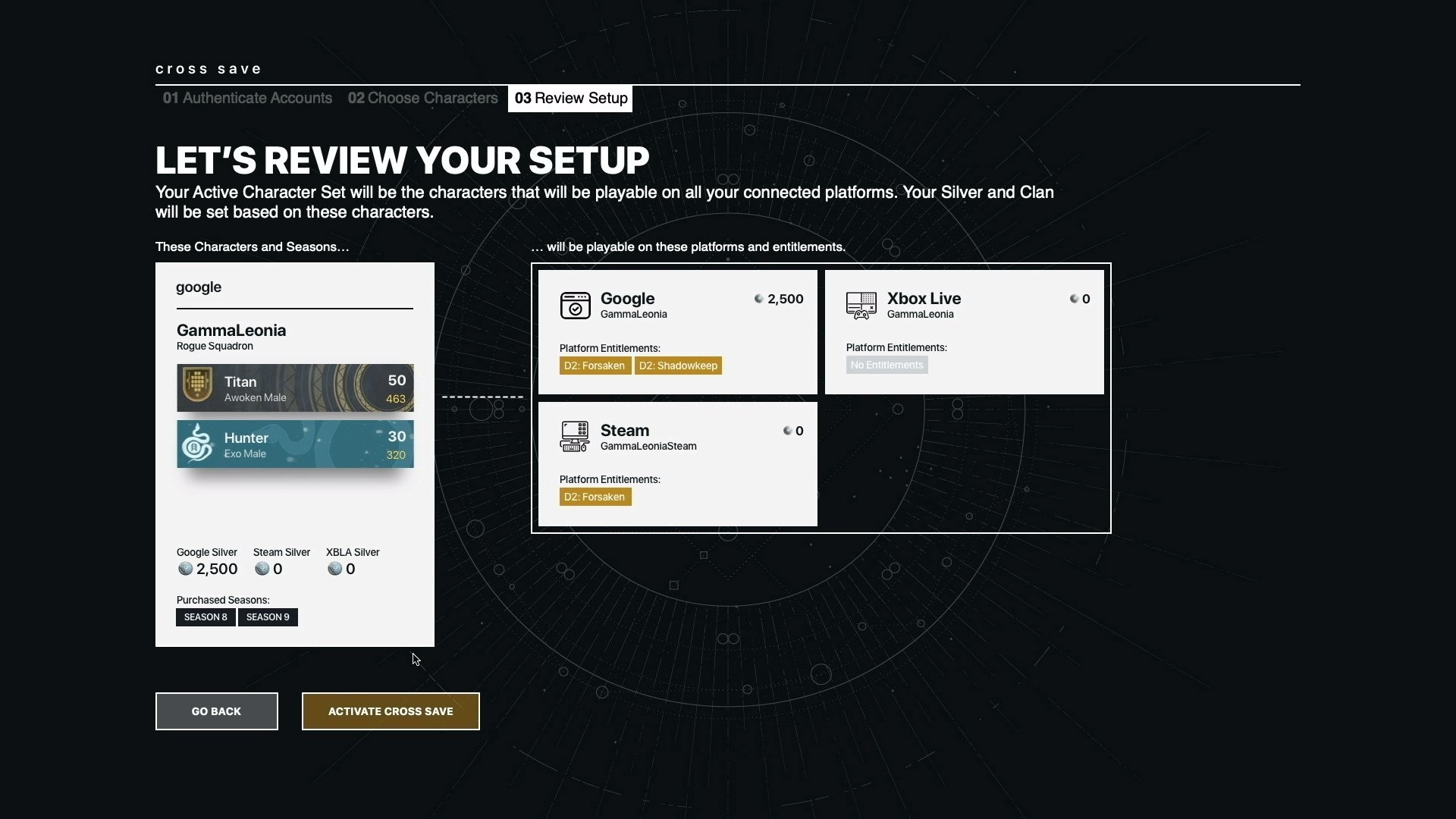Click the Google Silver coin icon
Viewport: 1456px width, 819px height.
(x=185, y=569)
